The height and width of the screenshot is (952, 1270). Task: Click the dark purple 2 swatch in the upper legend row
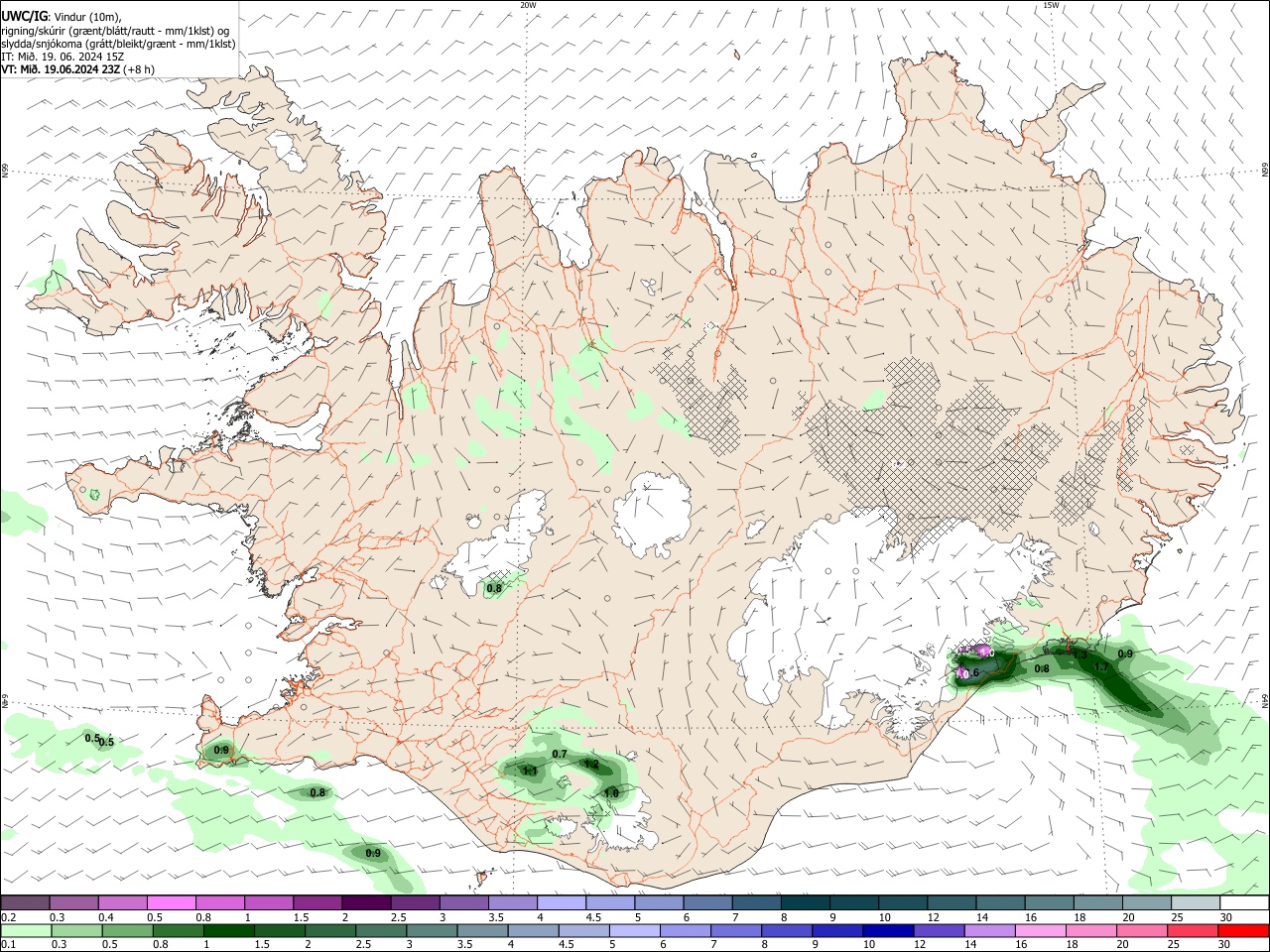(x=366, y=902)
